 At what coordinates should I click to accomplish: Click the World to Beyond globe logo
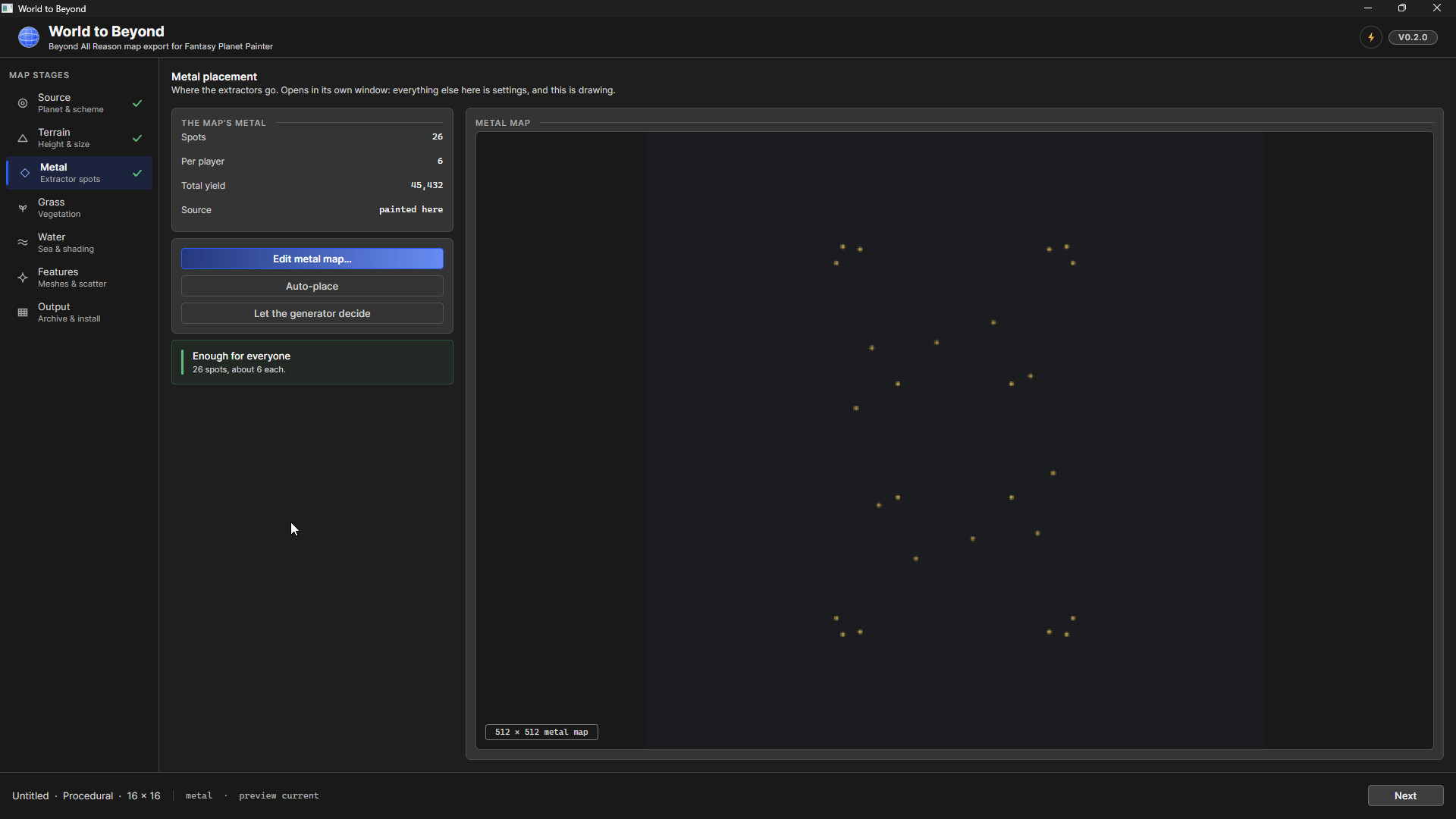coord(29,37)
